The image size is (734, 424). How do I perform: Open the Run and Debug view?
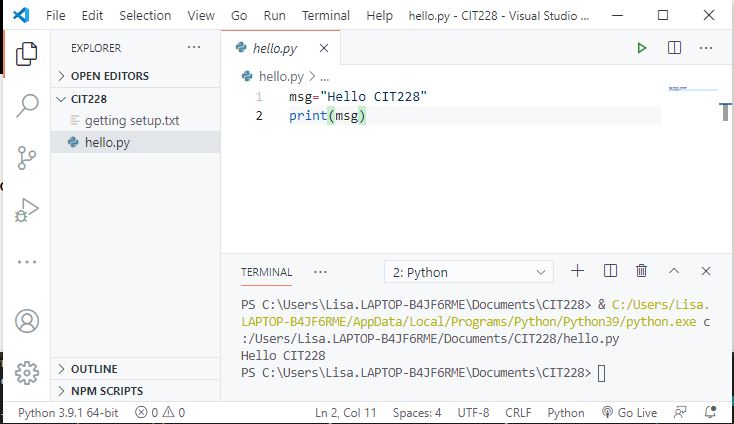27,210
